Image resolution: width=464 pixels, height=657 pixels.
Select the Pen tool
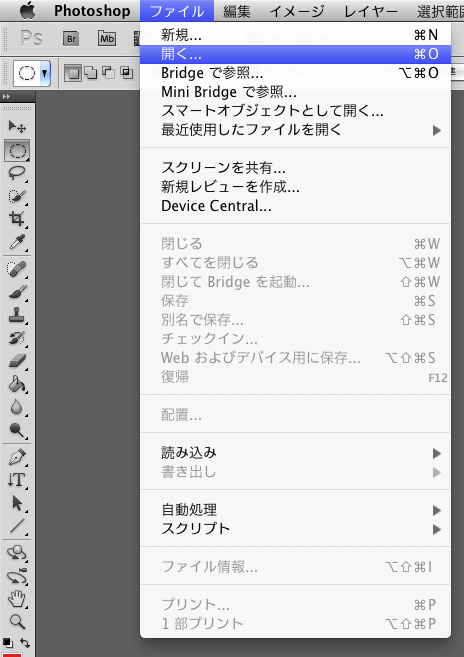click(17, 457)
